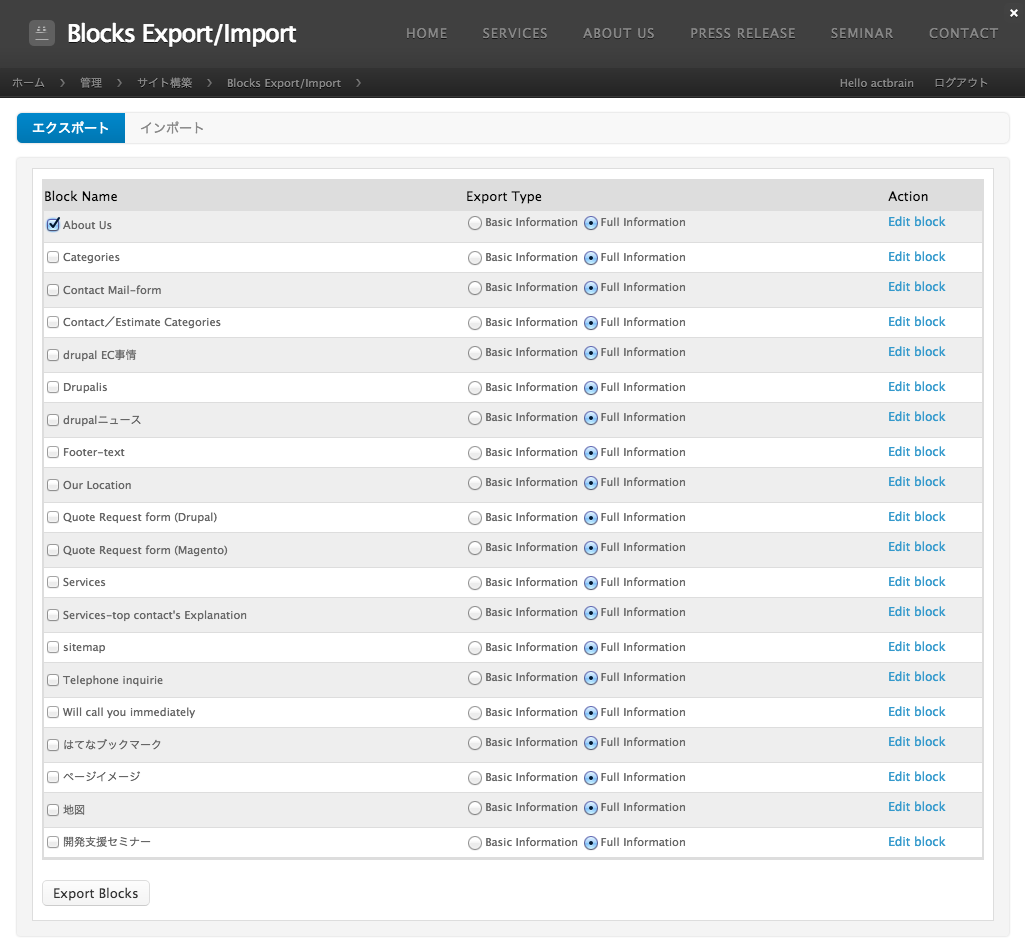The width and height of the screenshot is (1025, 945).
Task: Click the Export Blocks button
Action: tap(95, 893)
